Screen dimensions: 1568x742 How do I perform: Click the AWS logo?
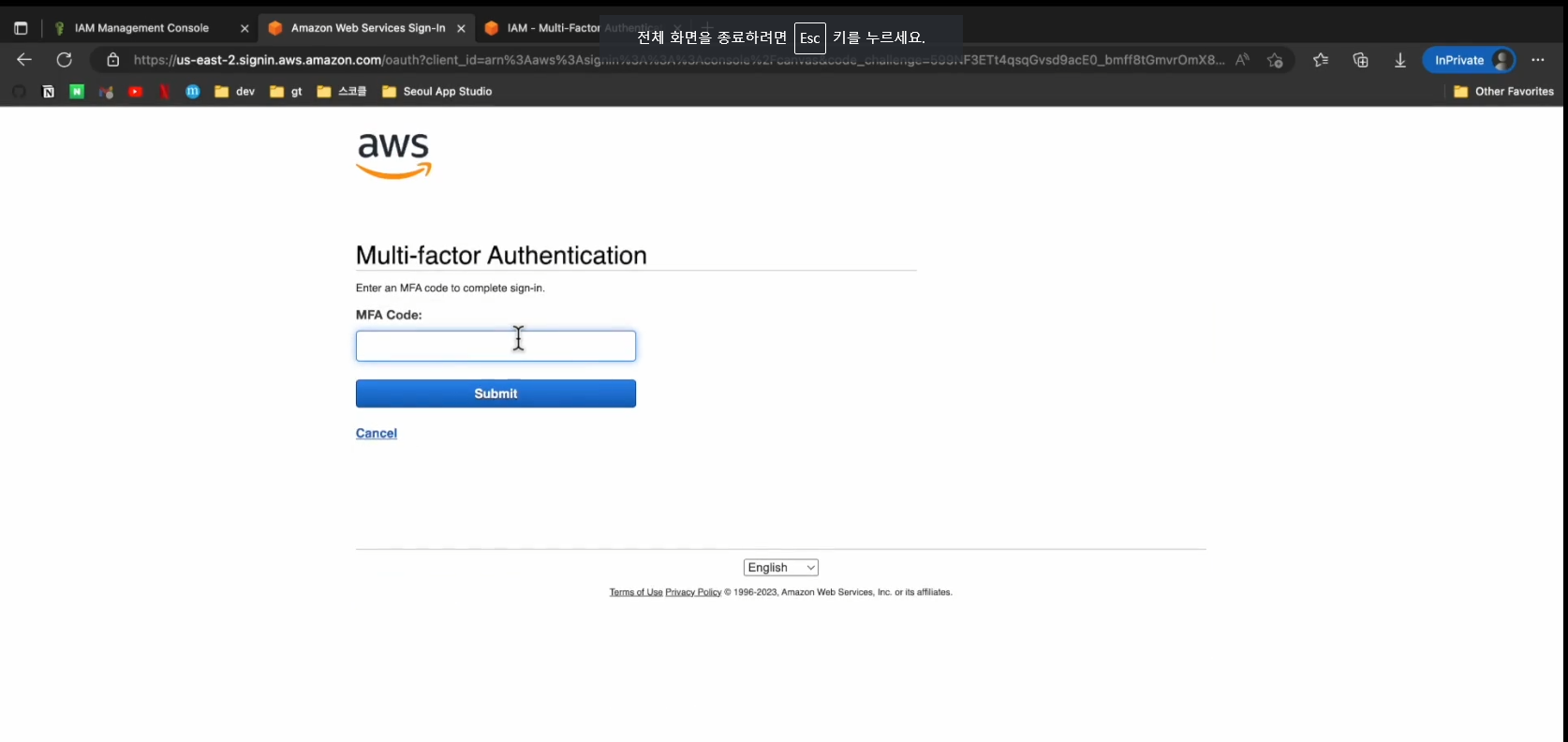point(393,156)
